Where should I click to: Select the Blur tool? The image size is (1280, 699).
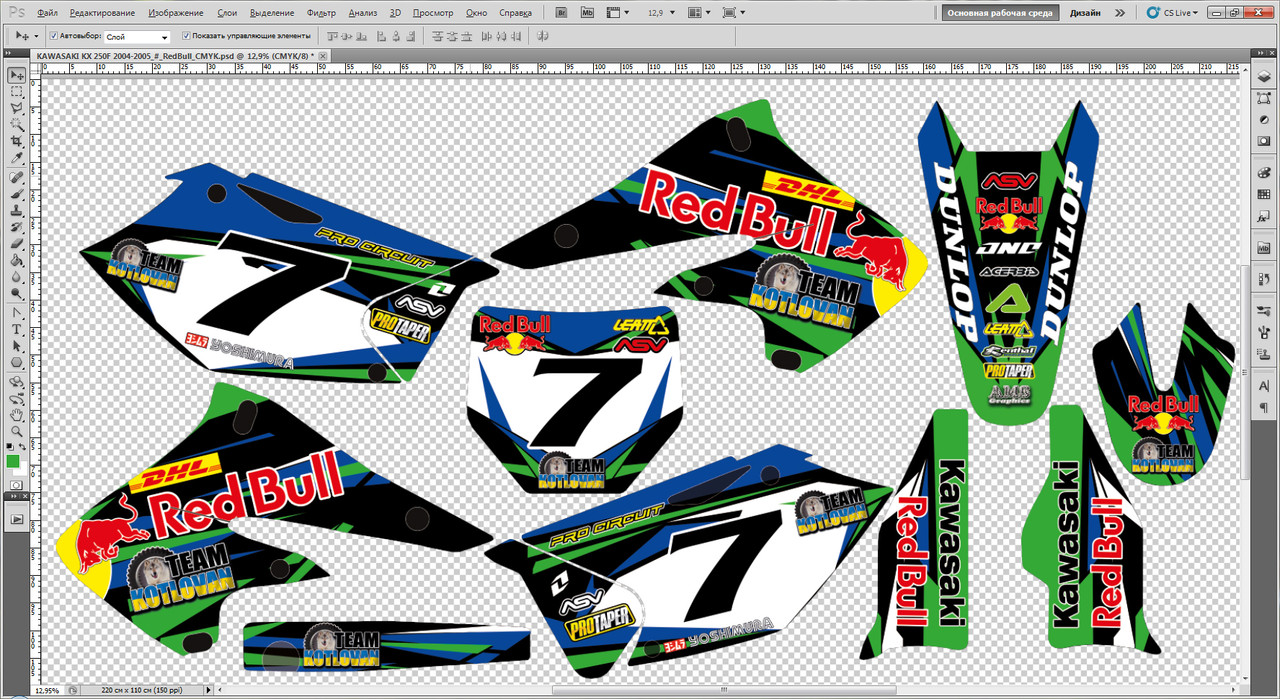point(16,277)
